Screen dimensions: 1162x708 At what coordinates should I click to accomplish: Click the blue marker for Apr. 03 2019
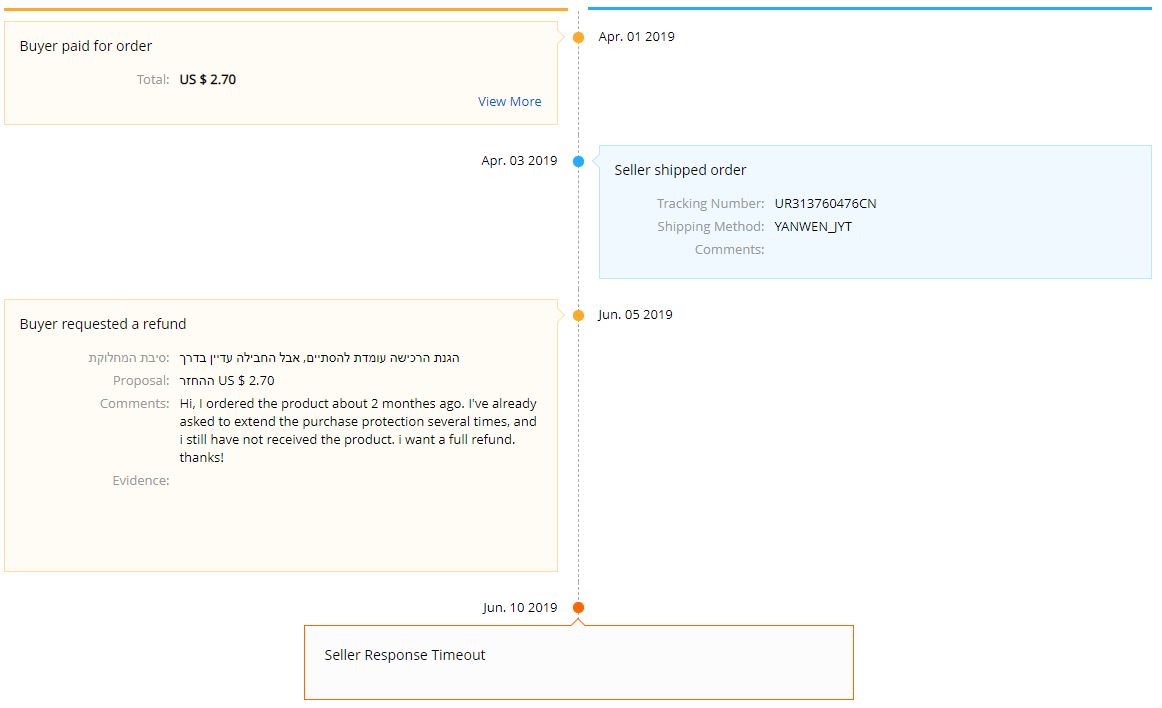coord(578,161)
